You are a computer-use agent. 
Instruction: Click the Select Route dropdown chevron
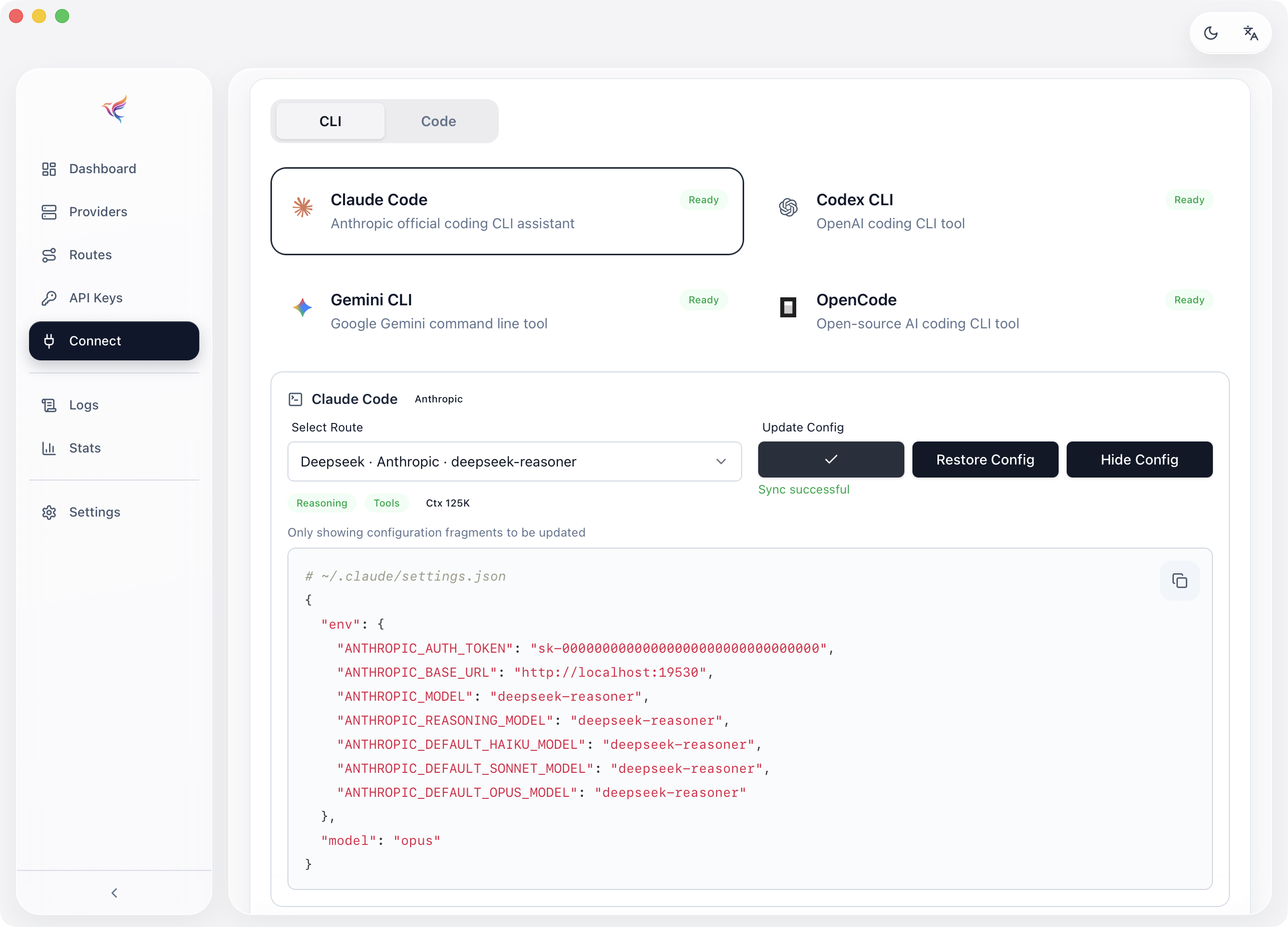pyautogui.click(x=721, y=461)
